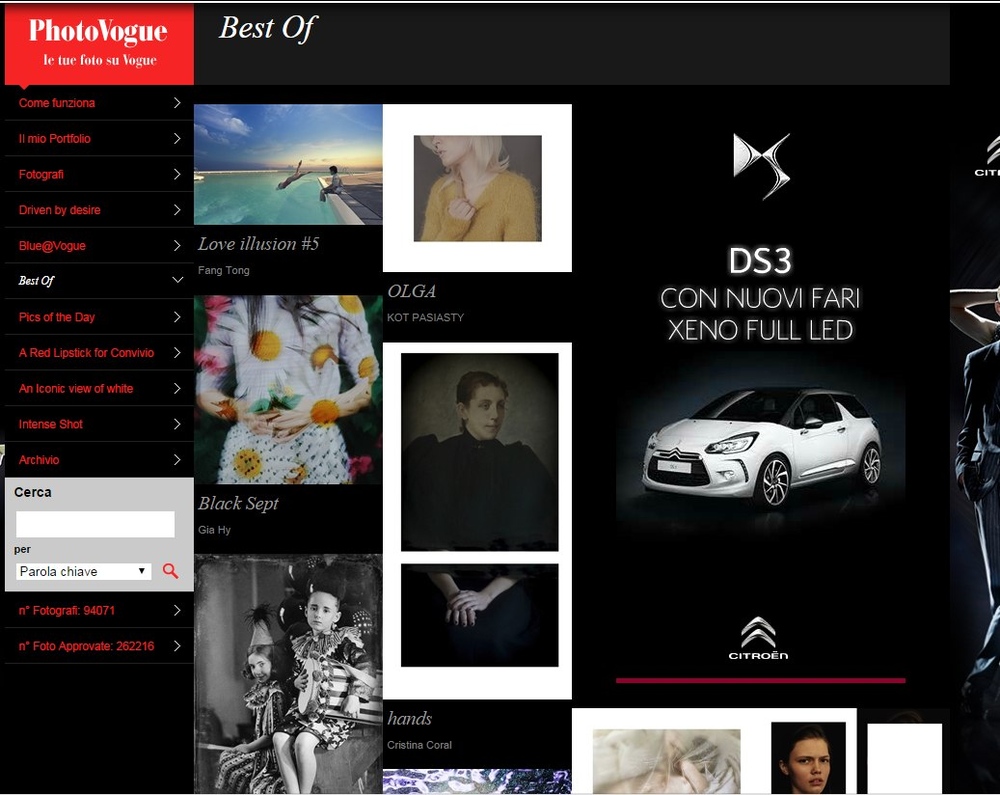Viewport: 1000px width, 795px height.
Task: Open the Fotografi menu item
Action: [x=41, y=174]
